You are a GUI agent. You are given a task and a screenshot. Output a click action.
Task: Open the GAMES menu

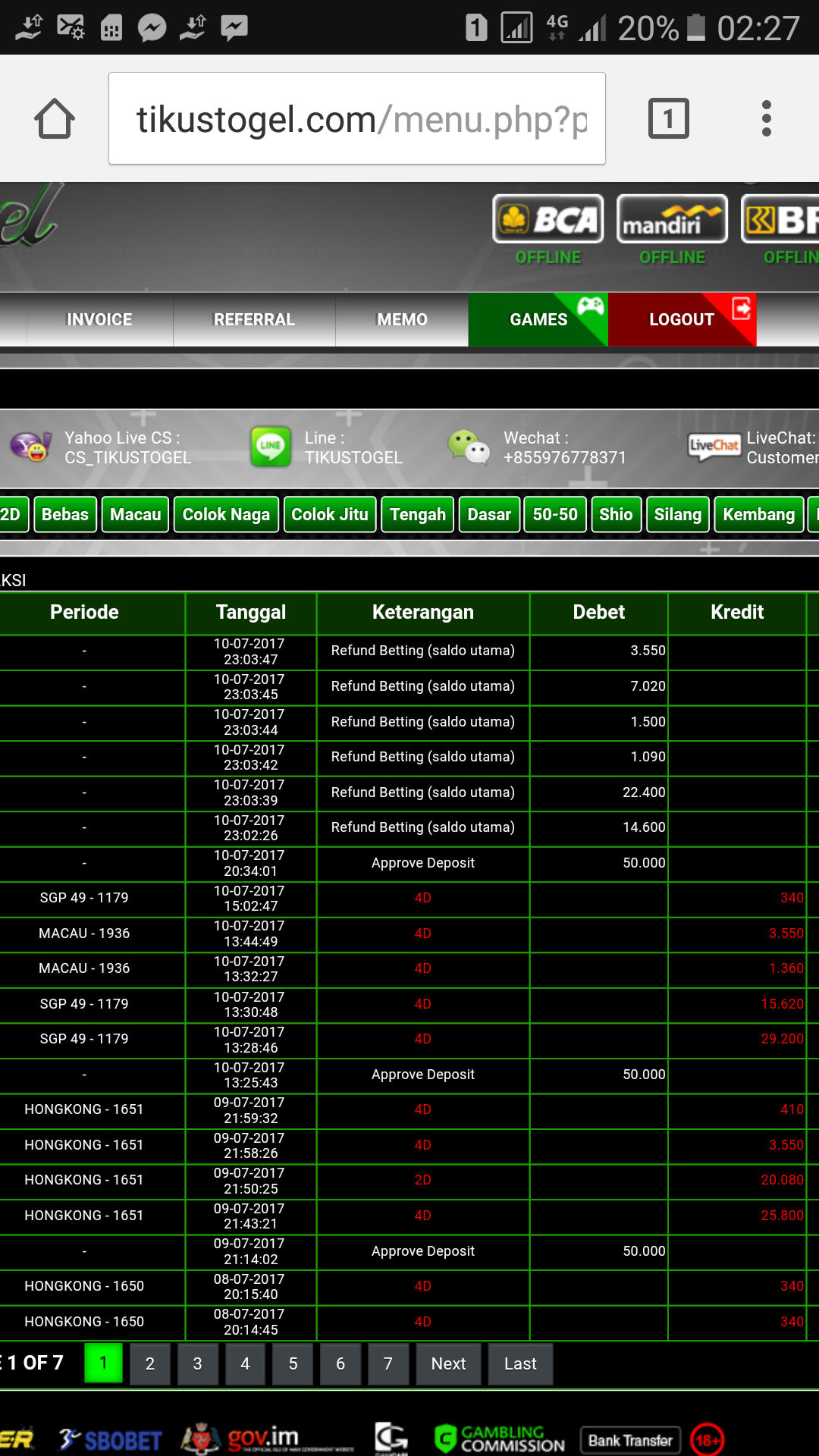click(x=538, y=320)
